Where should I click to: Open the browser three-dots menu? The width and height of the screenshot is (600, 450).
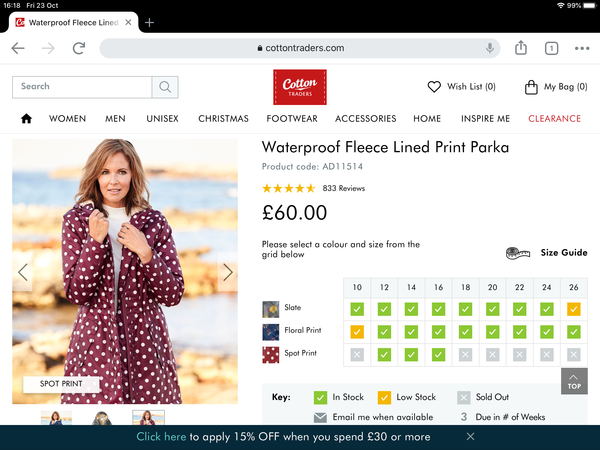pos(582,48)
